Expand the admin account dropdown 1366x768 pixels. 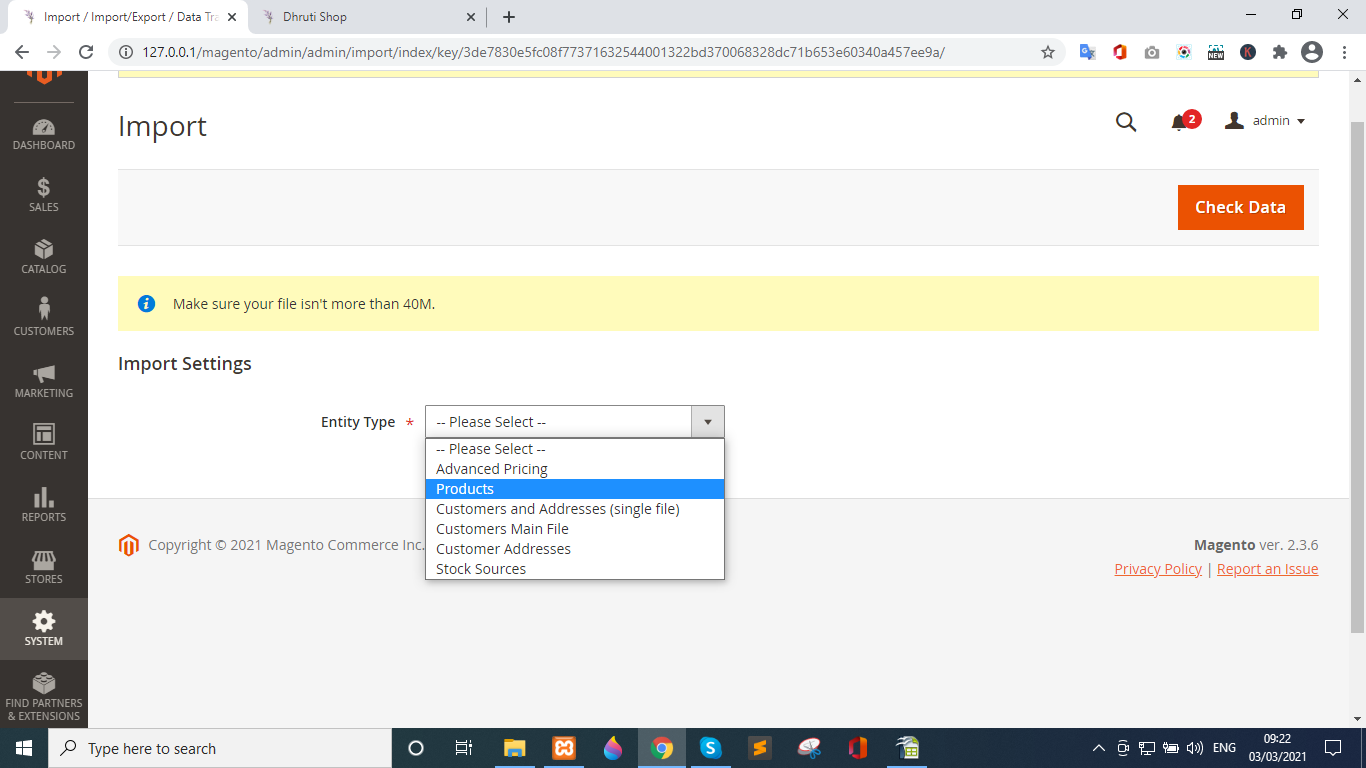click(x=1266, y=121)
